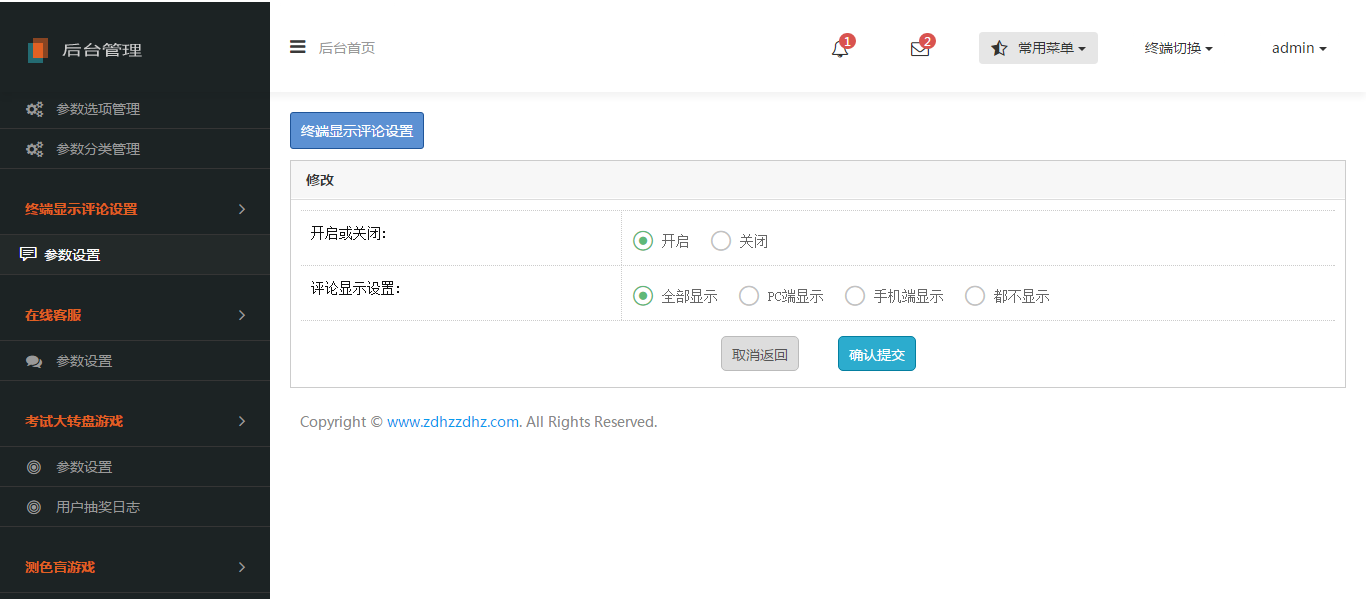Image resolution: width=1366 pixels, height=601 pixels.
Task: Click gears icon beside 参数分类管理
Action: [x=34, y=149]
